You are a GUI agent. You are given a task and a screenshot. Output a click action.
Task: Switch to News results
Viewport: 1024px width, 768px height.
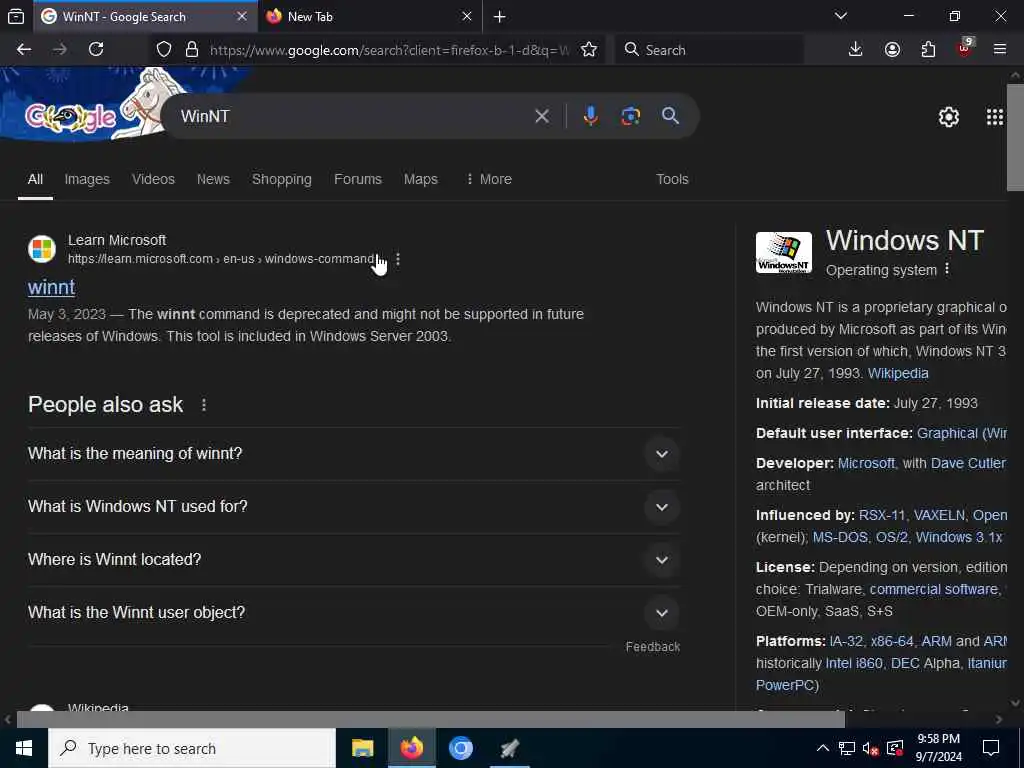click(x=213, y=179)
